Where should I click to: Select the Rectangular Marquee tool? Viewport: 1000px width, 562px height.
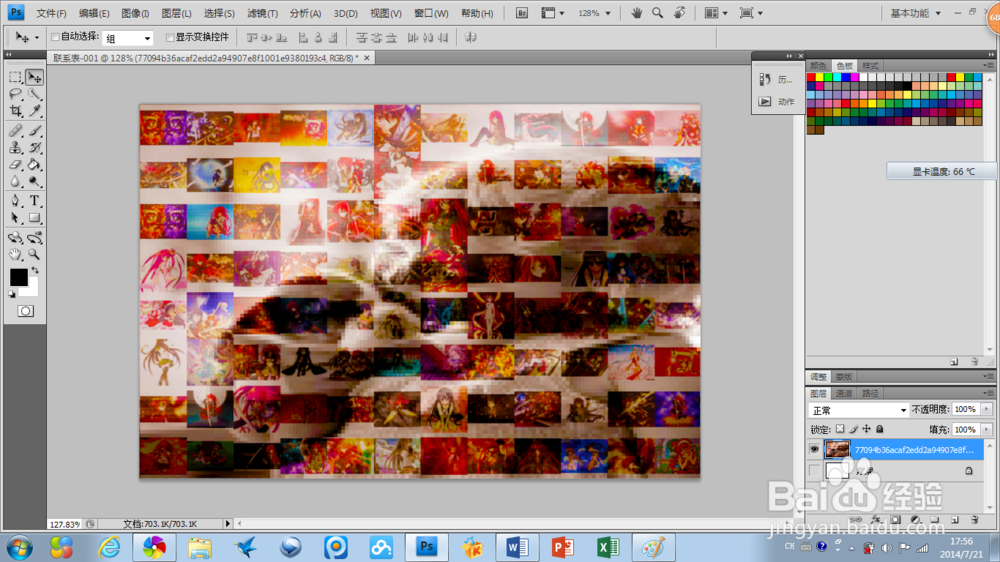[x=15, y=77]
